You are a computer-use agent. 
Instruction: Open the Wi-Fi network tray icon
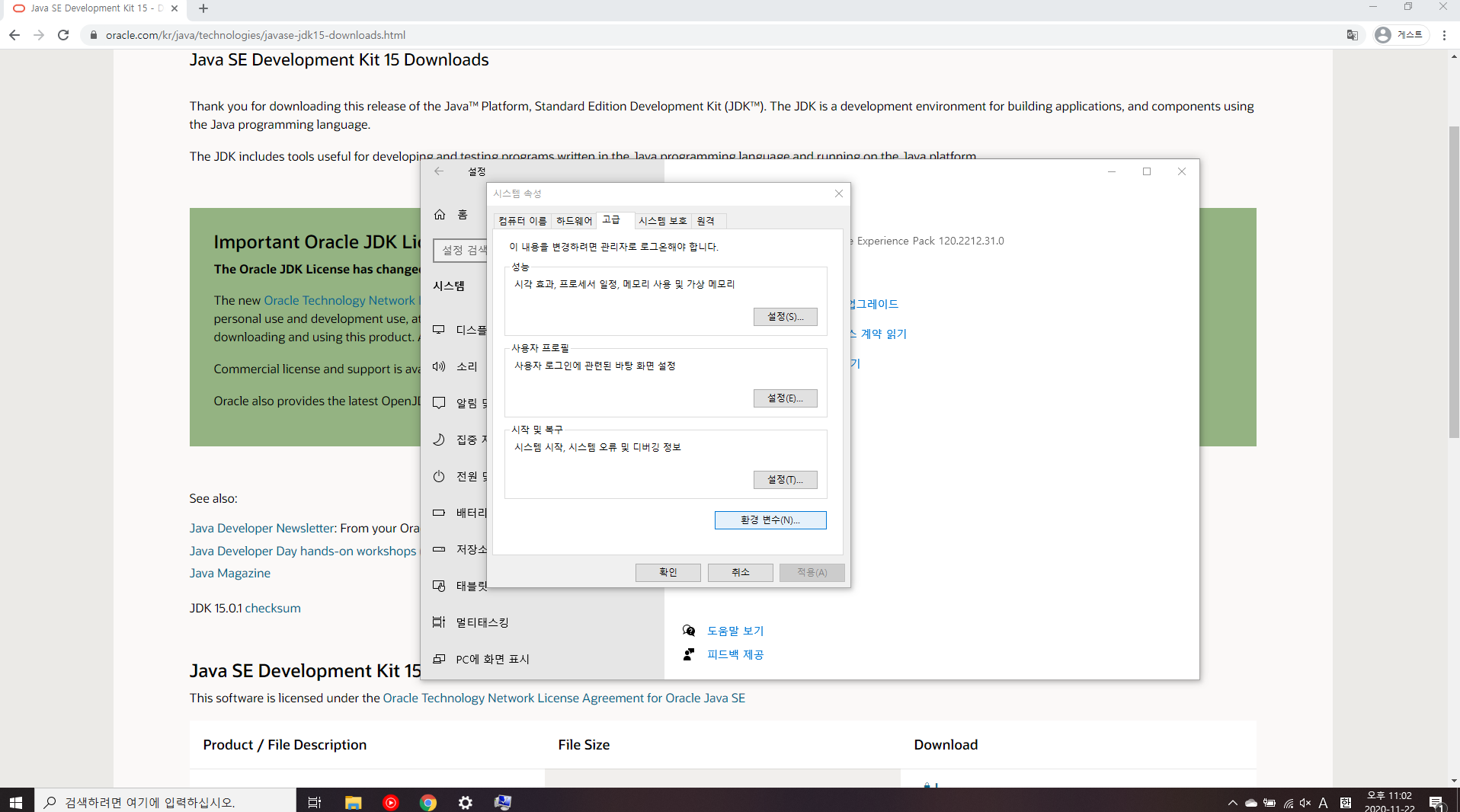[x=1289, y=803]
